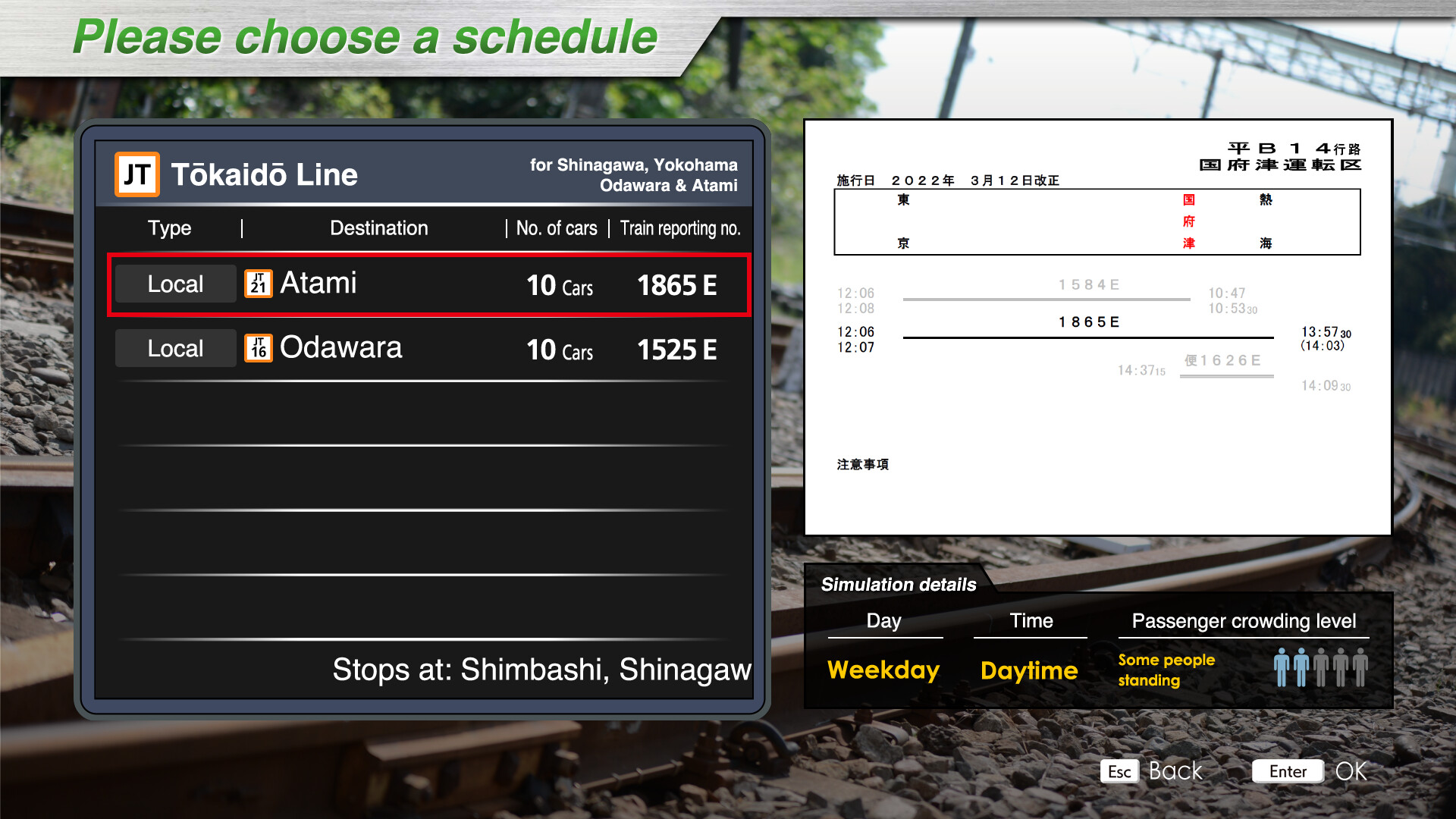Viewport: 1456px width, 819px height.
Task: Click the No. of cars column header
Action: 557,228
